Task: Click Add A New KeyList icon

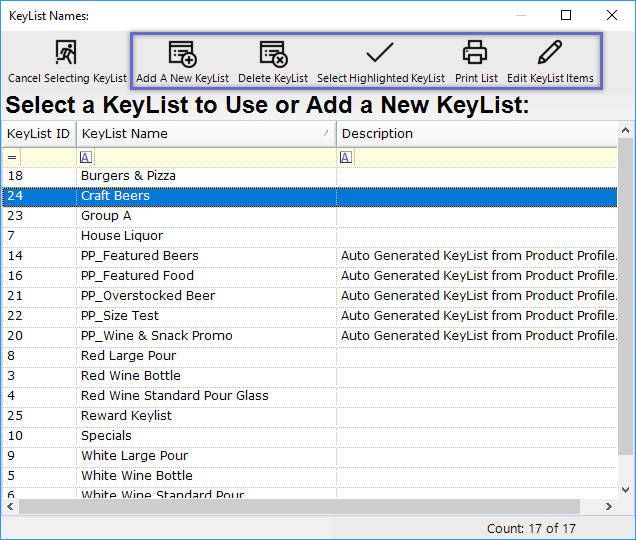Action: [182, 53]
